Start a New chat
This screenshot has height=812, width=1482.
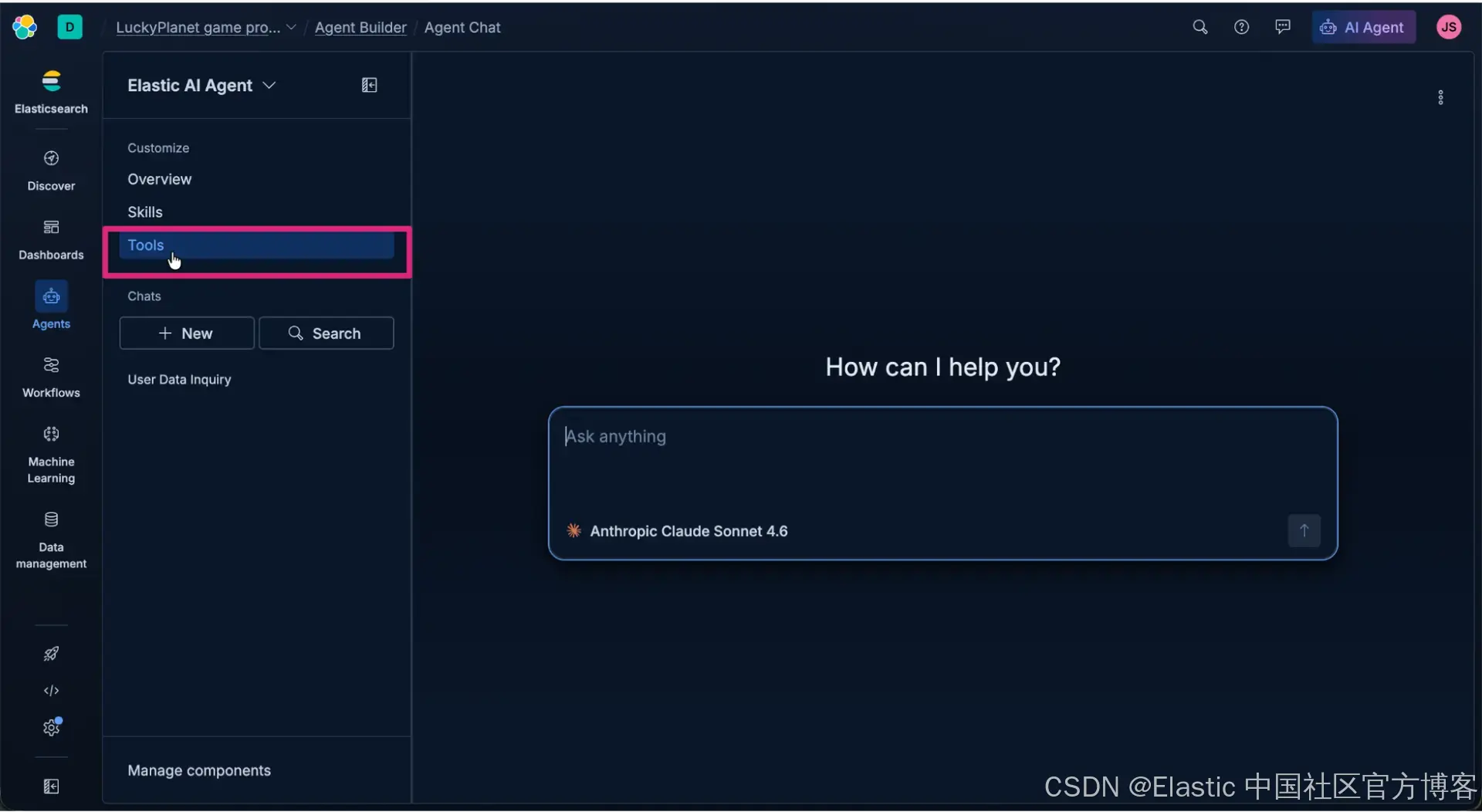click(x=186, y=333)
